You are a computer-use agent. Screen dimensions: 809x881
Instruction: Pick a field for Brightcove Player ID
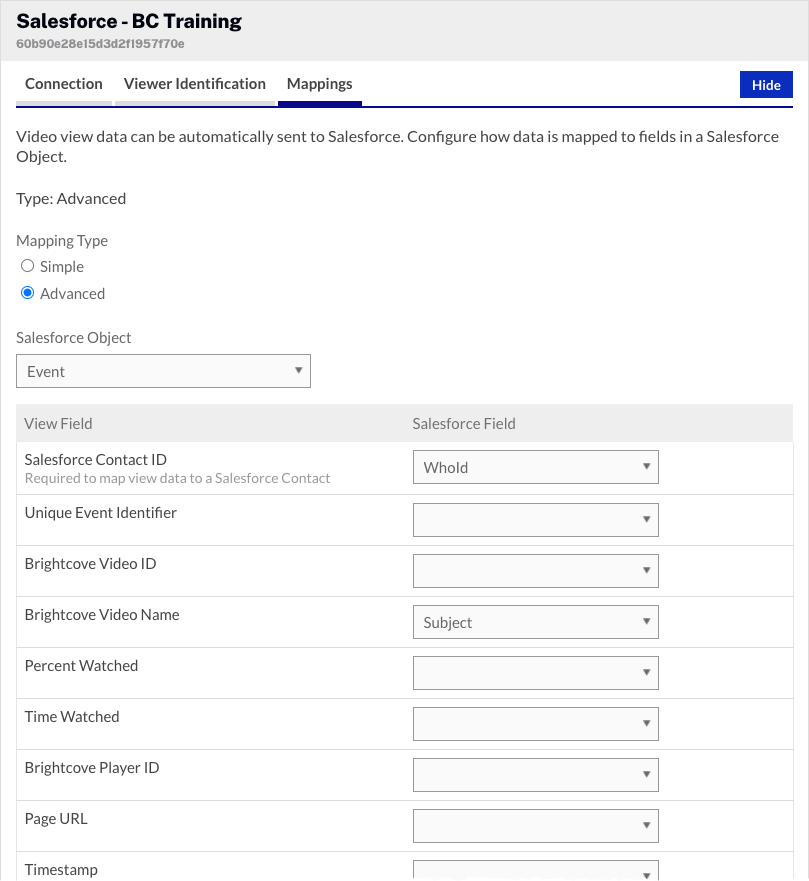tap(535, 775)
